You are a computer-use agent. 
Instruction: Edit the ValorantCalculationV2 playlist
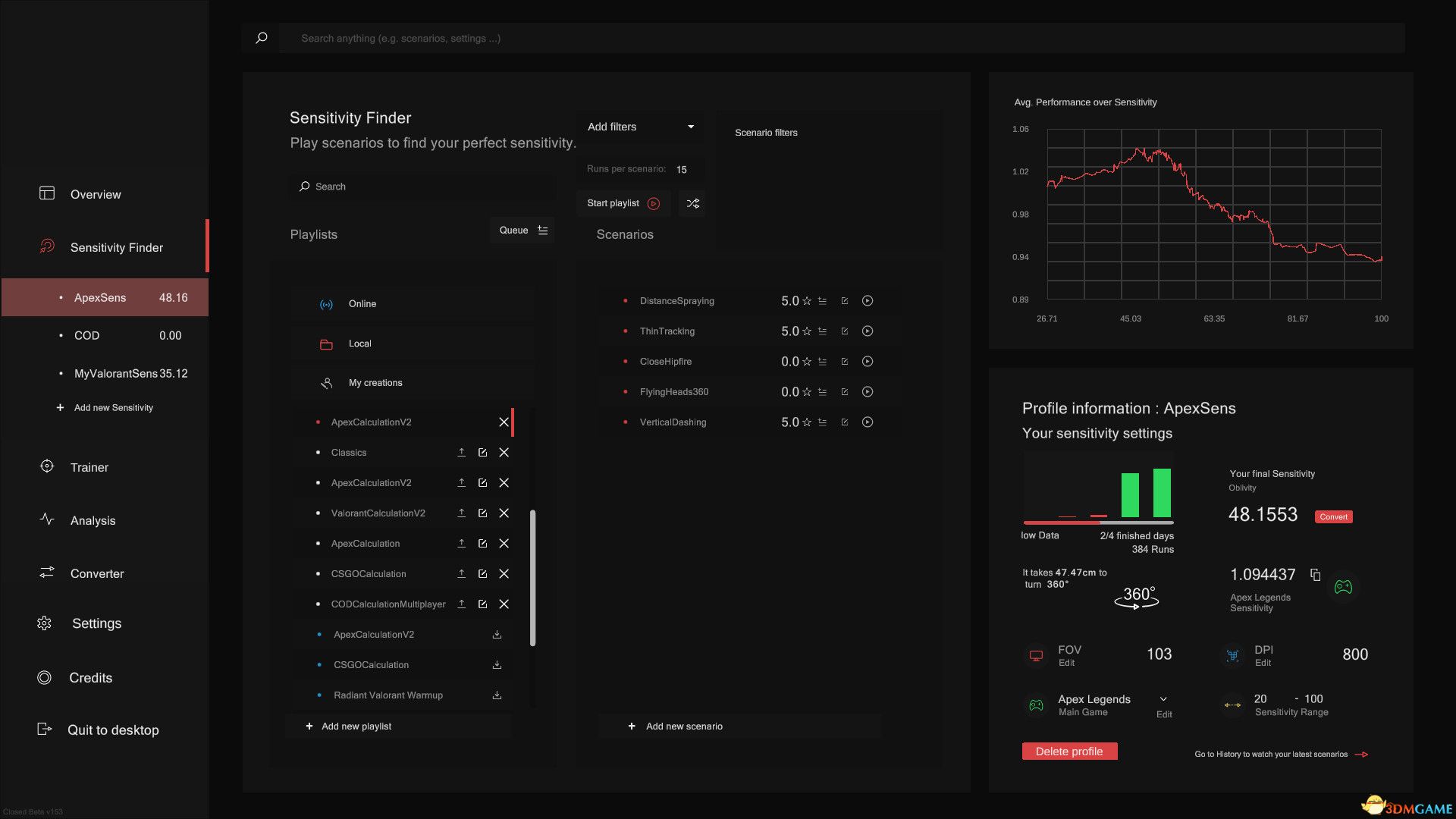[482, 513]
